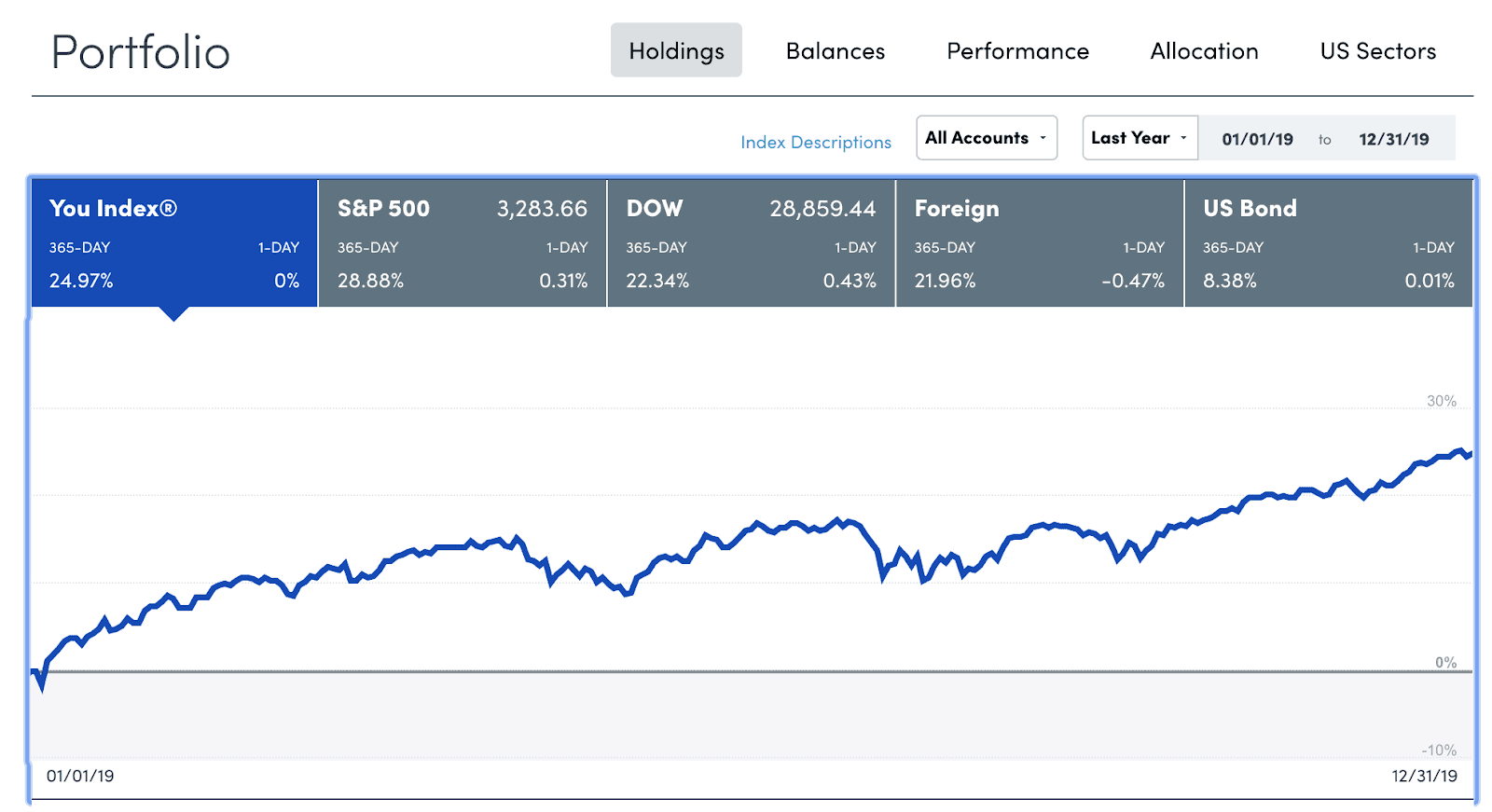Open the Holdings tab
This screenshot has height=812, width=1492.
pyautogui.click(x=676, y=50)
